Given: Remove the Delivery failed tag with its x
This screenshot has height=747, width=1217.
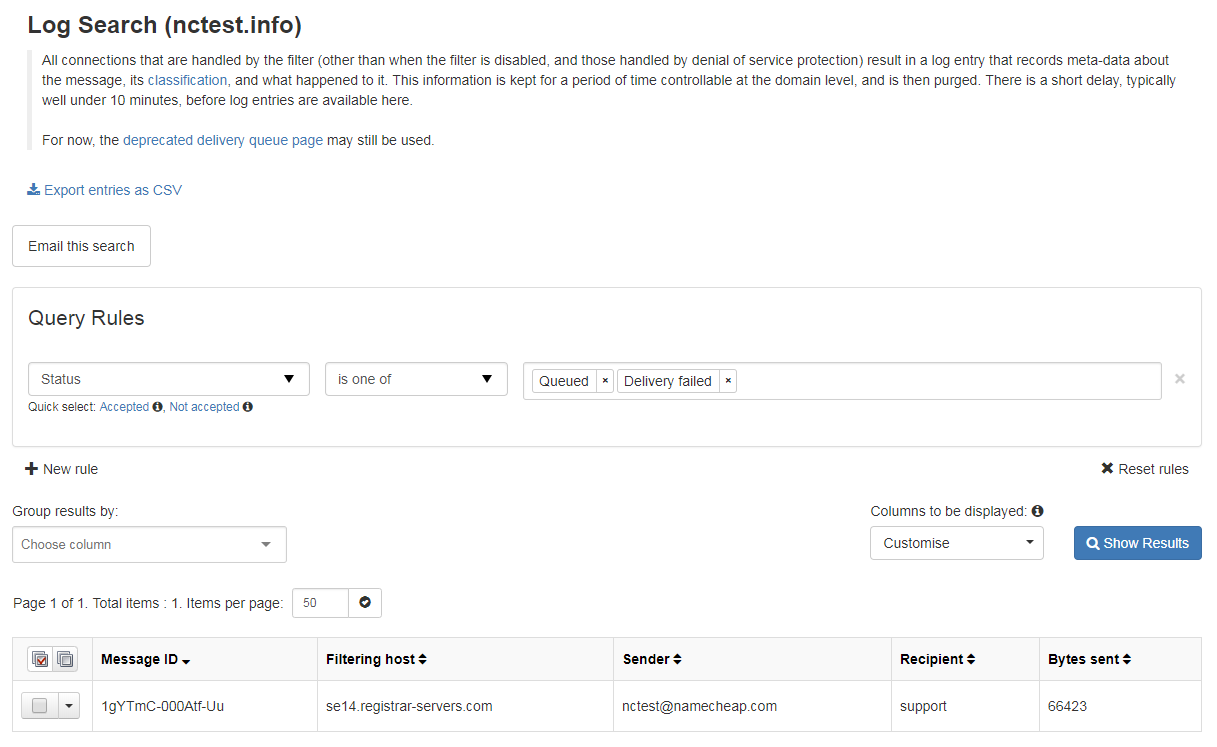Looking at the screenshot, I should coord(728,381).
